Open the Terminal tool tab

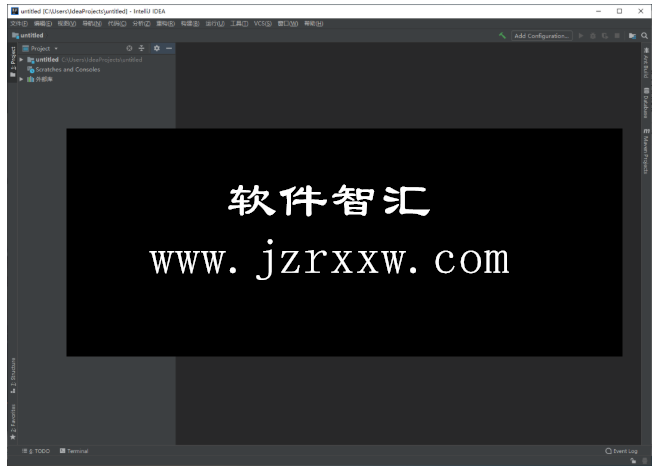74,451
